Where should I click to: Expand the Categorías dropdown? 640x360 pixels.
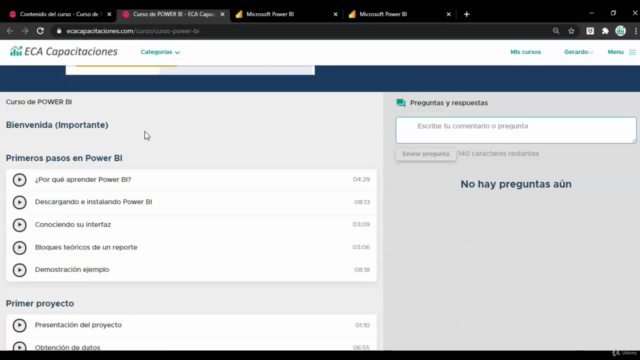(x=160, y=52)
